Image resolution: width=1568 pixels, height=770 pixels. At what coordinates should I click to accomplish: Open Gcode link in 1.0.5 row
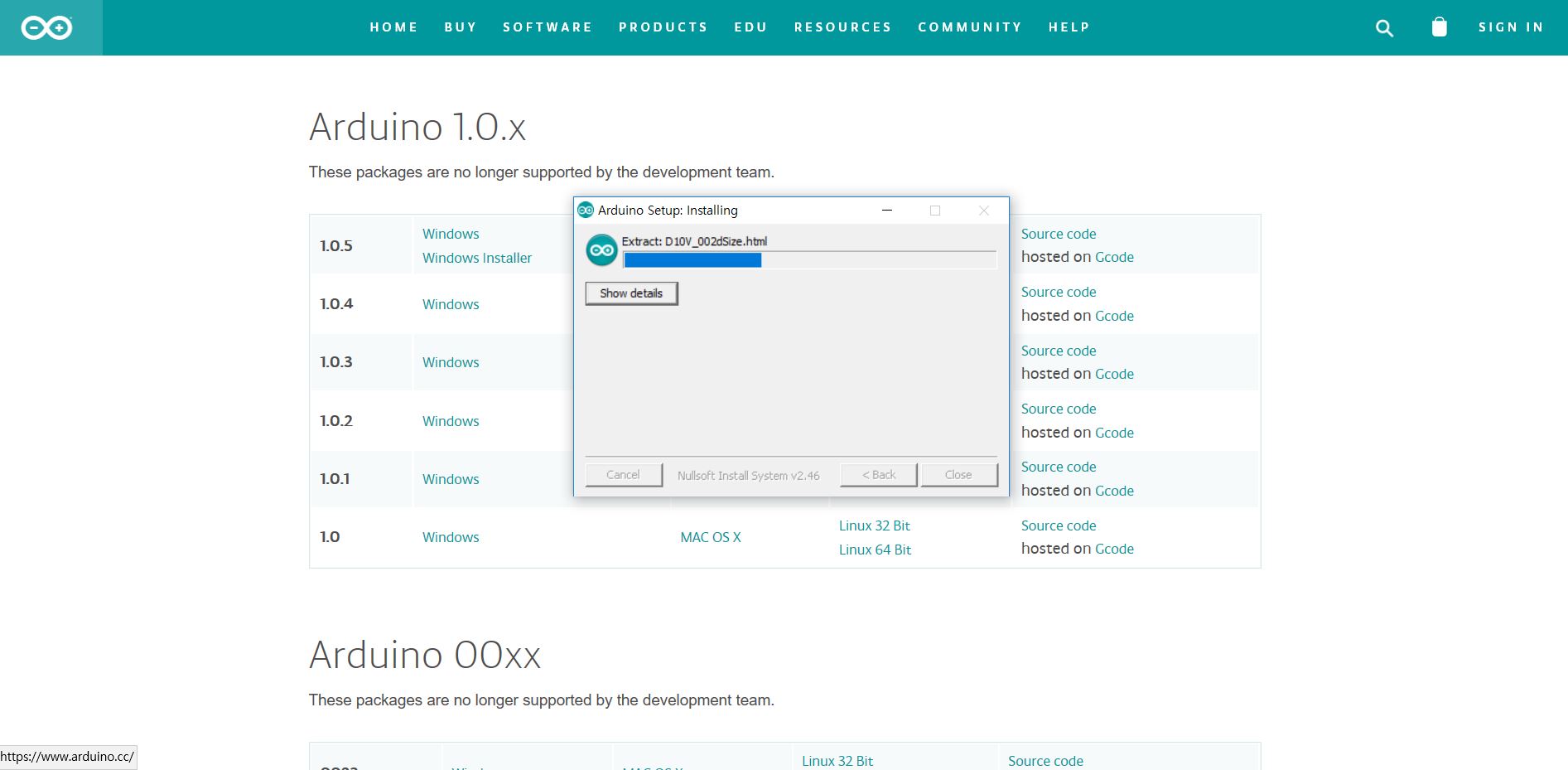(x=1114, y=257)
